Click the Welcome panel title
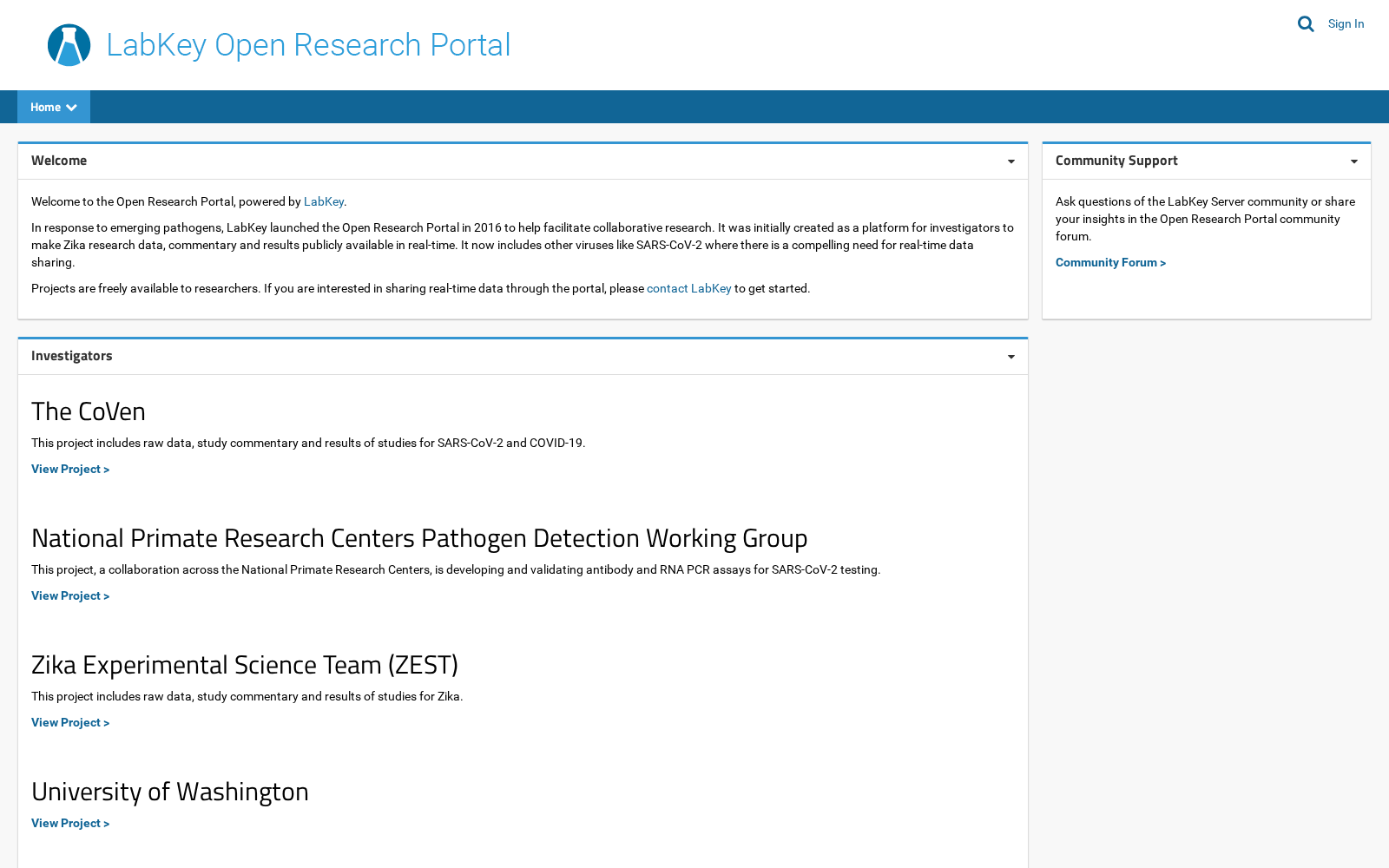 pyautogui.click(x=59, y=161)
